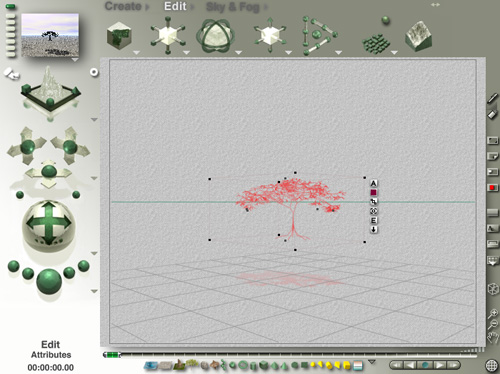Image resolution: width=500 pixels, height=374 pixels.
Task: Select the Resize tool
Action: 168,35
